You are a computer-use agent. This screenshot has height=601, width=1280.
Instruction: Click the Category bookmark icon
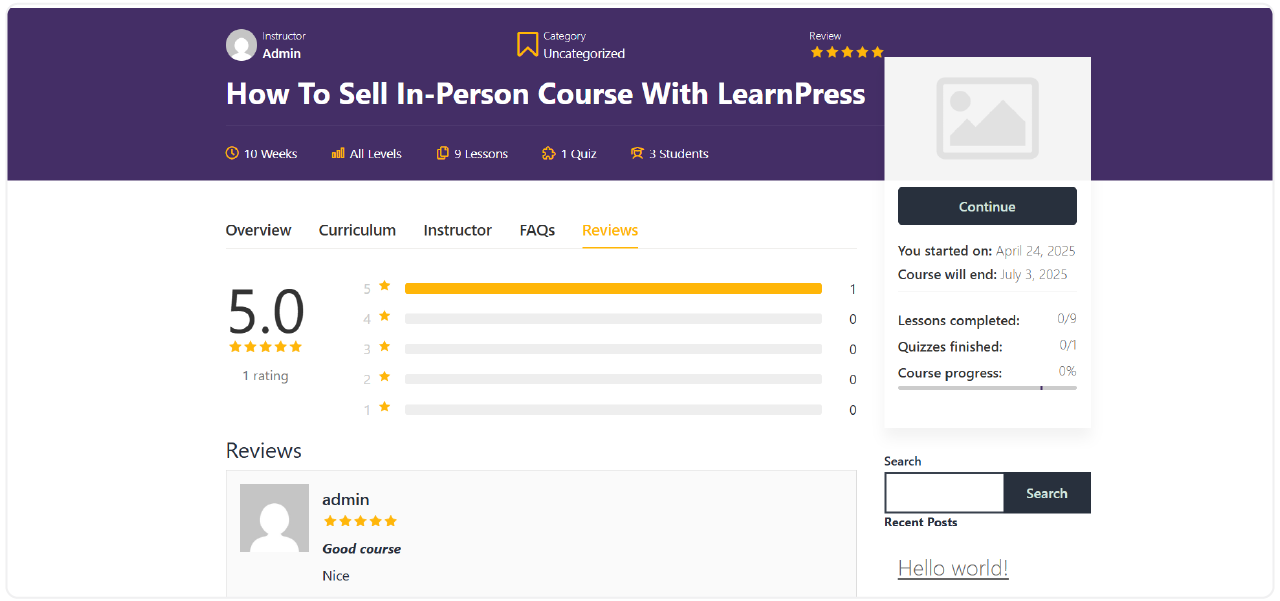tap(527, 44)
